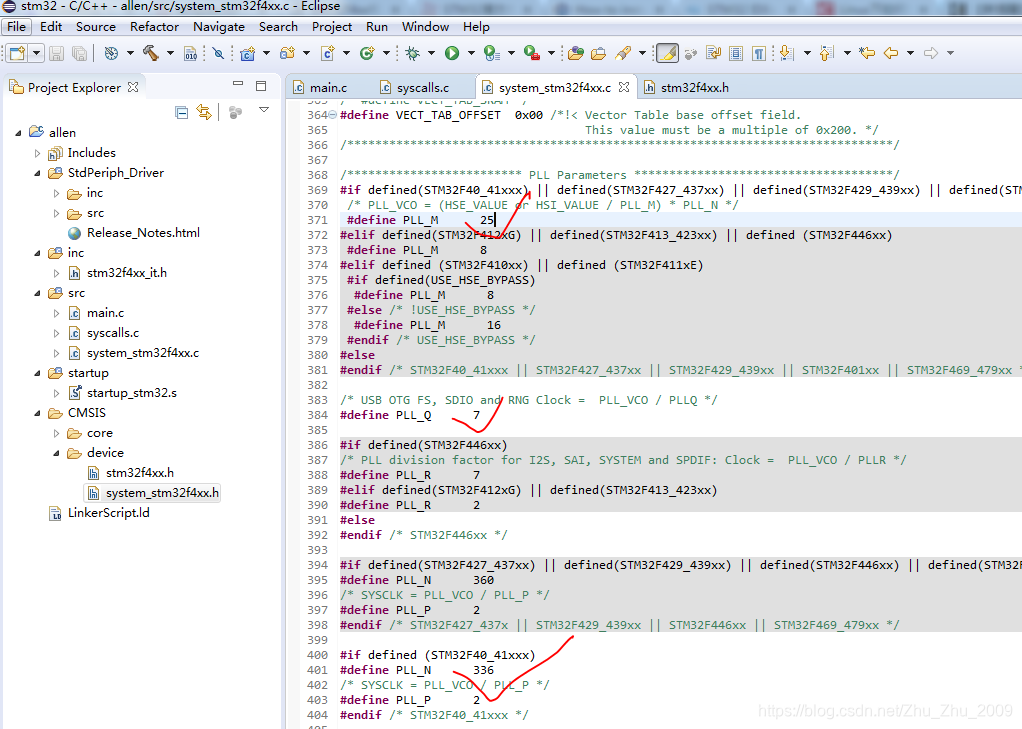Image resolution: width=1022 pixels, height=729 pixels.
Task: Click the New source folder icon
Action: (287, 53)
